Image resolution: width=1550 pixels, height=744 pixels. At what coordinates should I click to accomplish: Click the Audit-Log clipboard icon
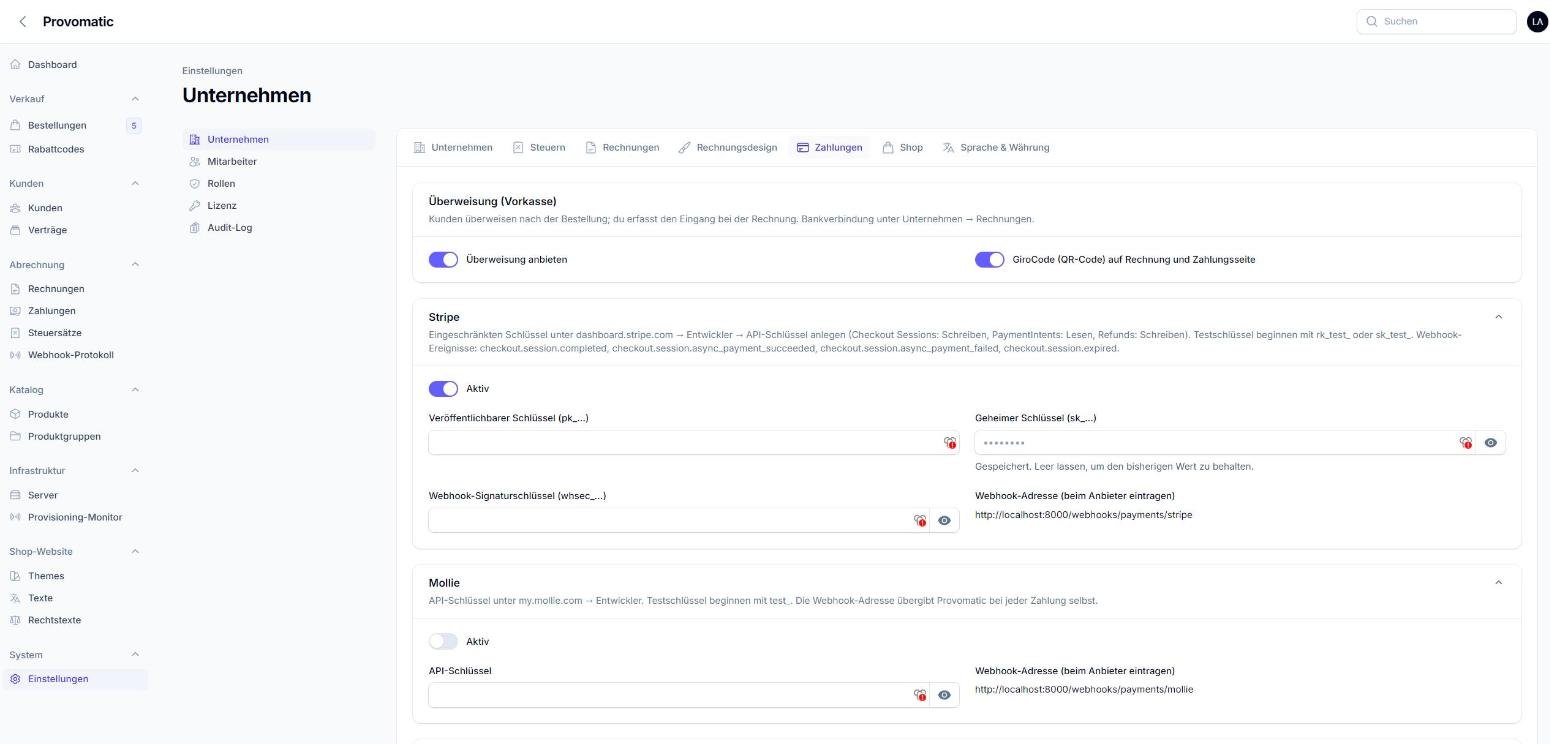[195, 228]
